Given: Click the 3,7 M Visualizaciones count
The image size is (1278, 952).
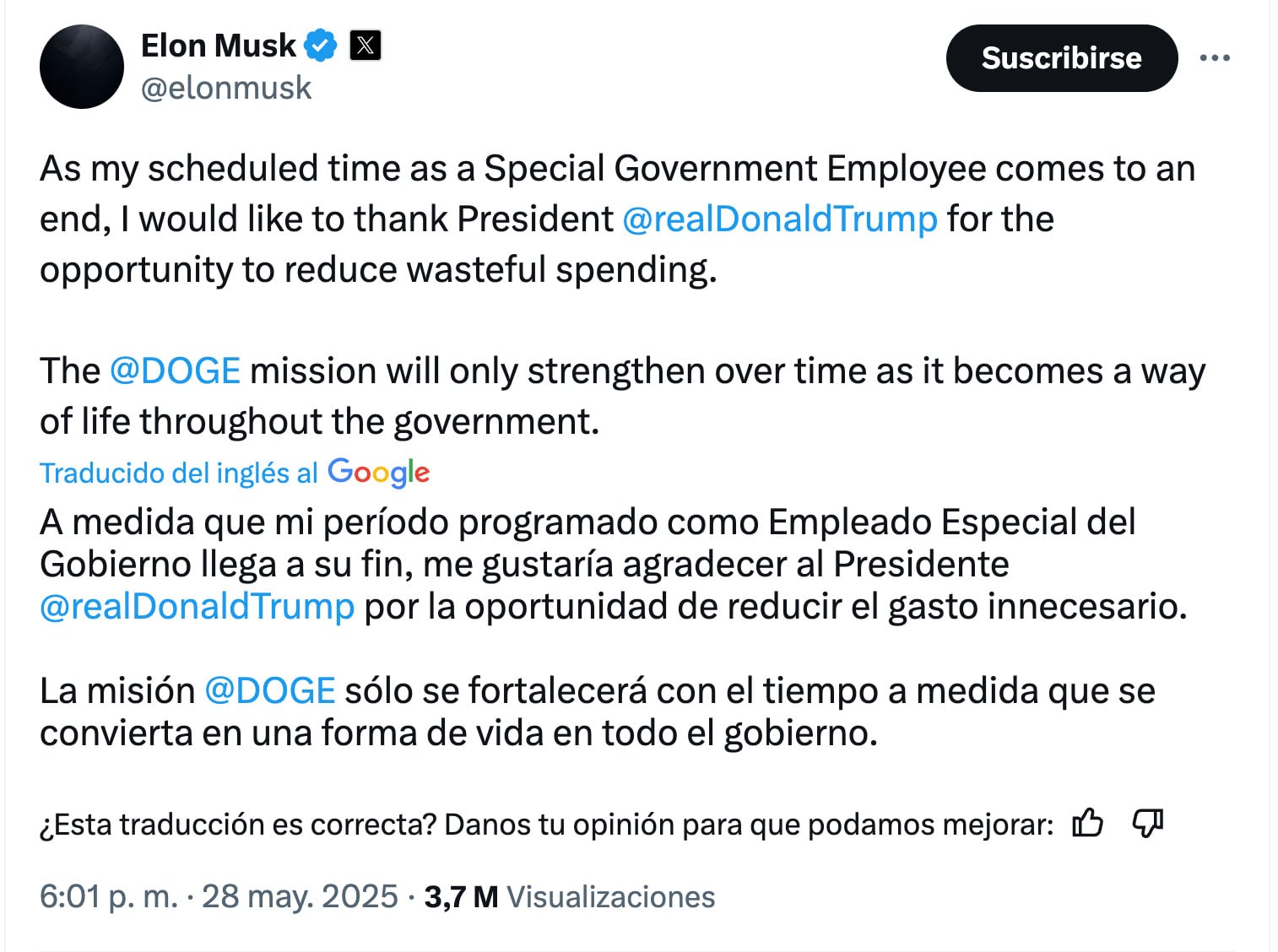Looking at the screenshot, I should pyautogui.click(x=569, y=896).
